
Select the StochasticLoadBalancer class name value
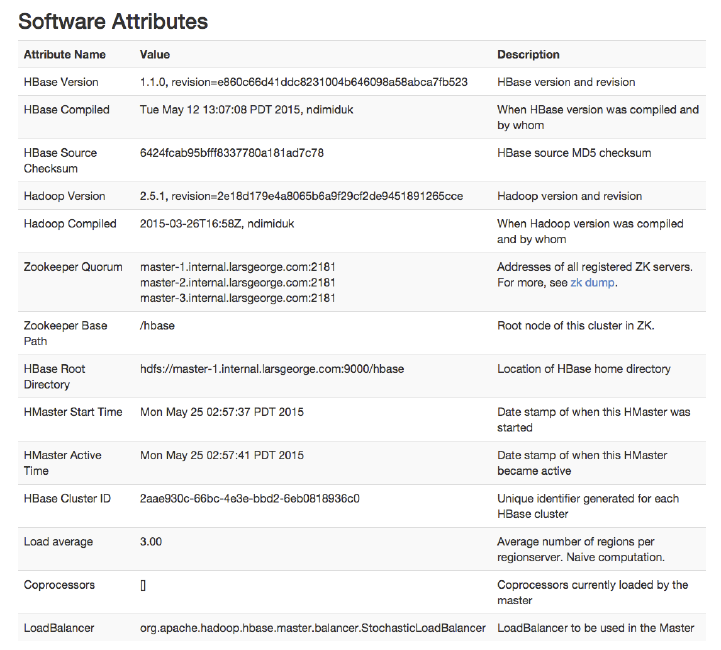tap(313, 628)
